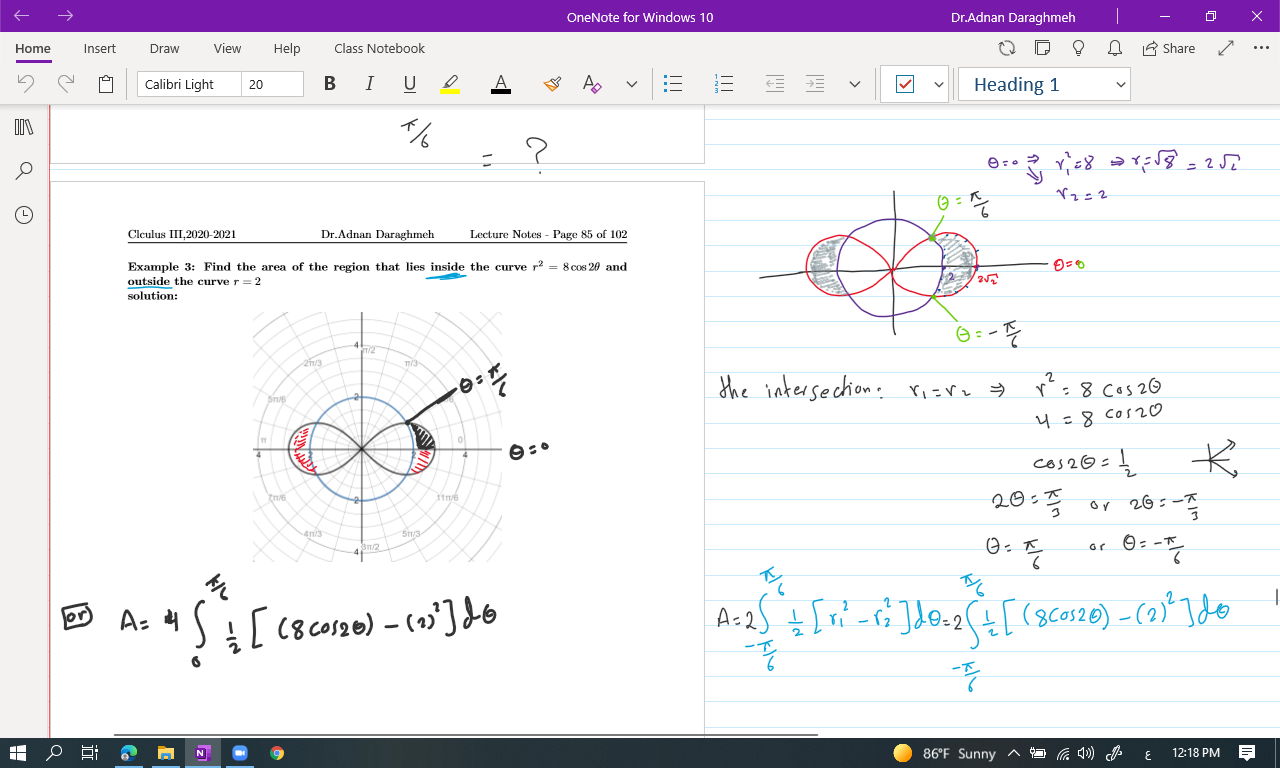
Task: Open the feed sticky-note icon
Action: tap(1042, 48)
